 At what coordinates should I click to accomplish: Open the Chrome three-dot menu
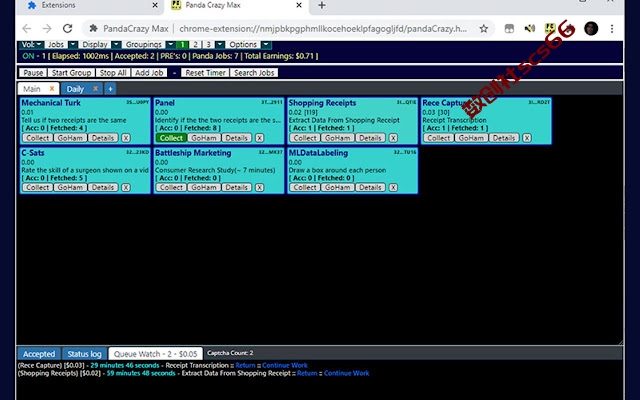tap(611, 29)
